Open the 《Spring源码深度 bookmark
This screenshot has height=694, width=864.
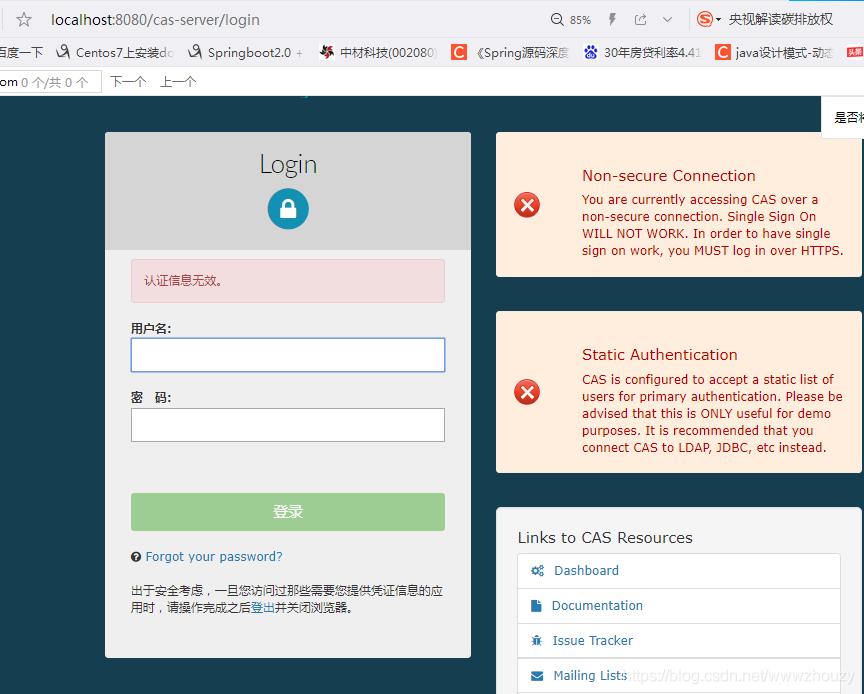pos(510,52)
